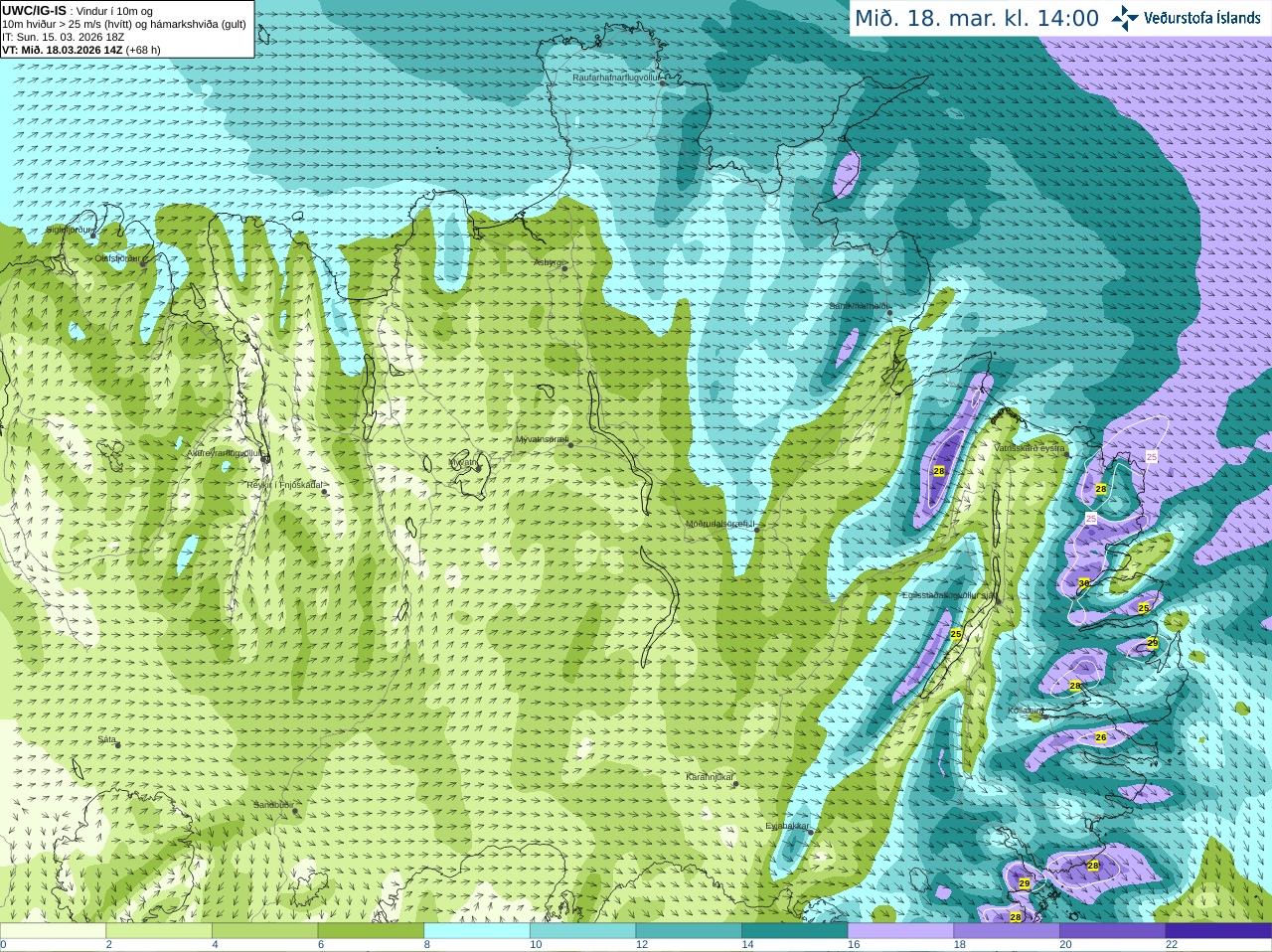
Task: Select the Mývatn station label
Action: [462, 462]
